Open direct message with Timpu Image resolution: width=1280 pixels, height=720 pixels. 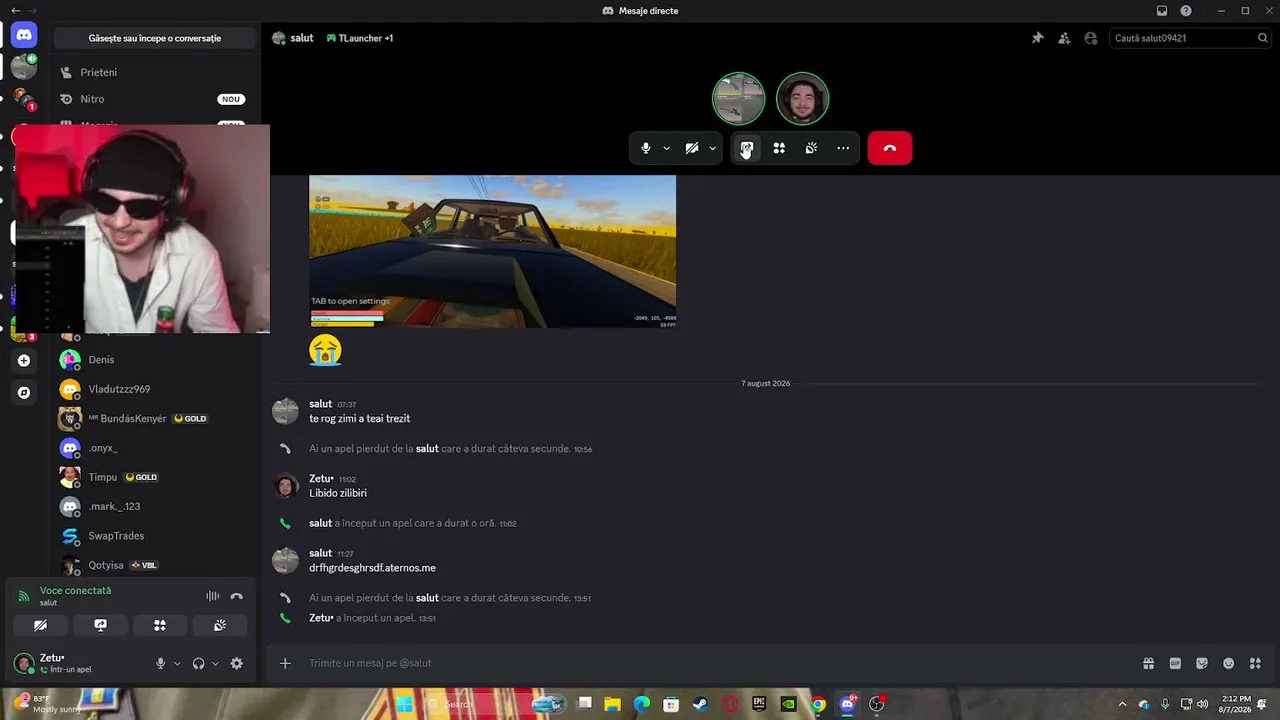(x=155, y=477)
